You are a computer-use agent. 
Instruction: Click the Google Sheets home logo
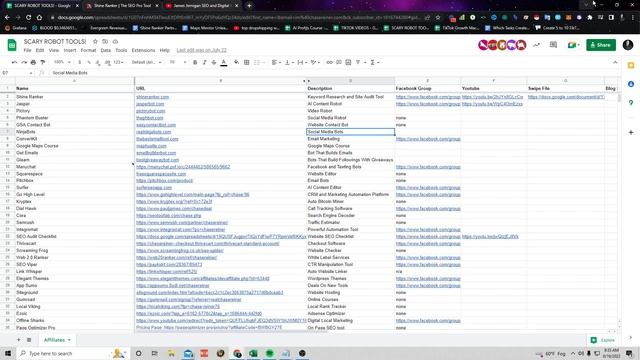[12, 45]
